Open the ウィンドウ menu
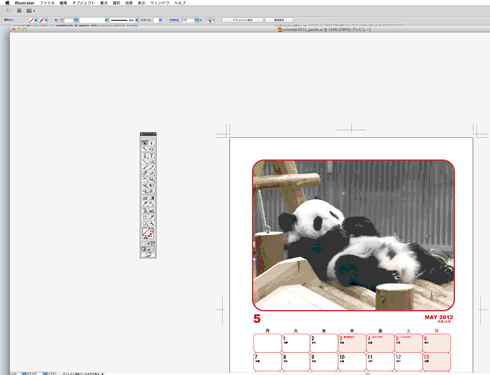 pyautogui.click(x=159, y=3)
